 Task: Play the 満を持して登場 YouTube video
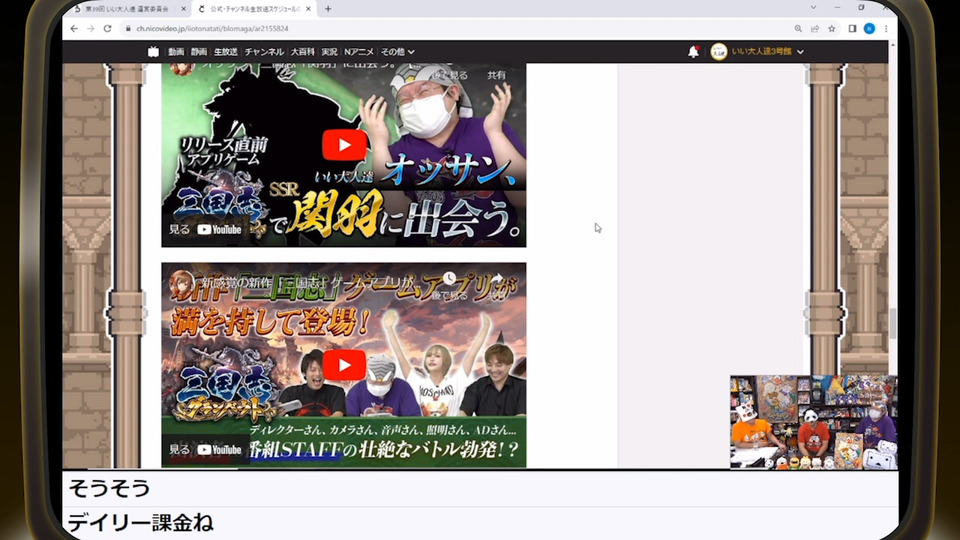coord(344,366)
